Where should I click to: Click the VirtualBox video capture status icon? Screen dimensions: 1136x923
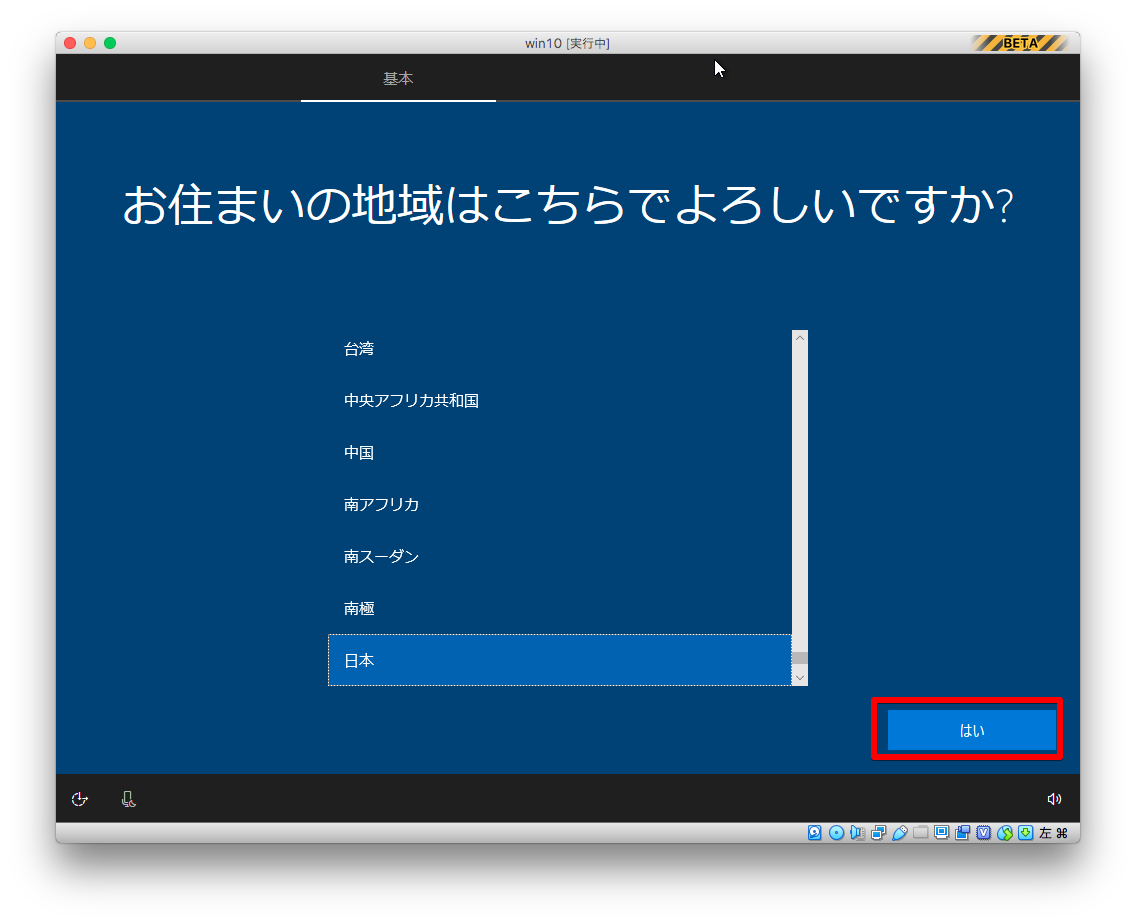[x=962, y=832]
